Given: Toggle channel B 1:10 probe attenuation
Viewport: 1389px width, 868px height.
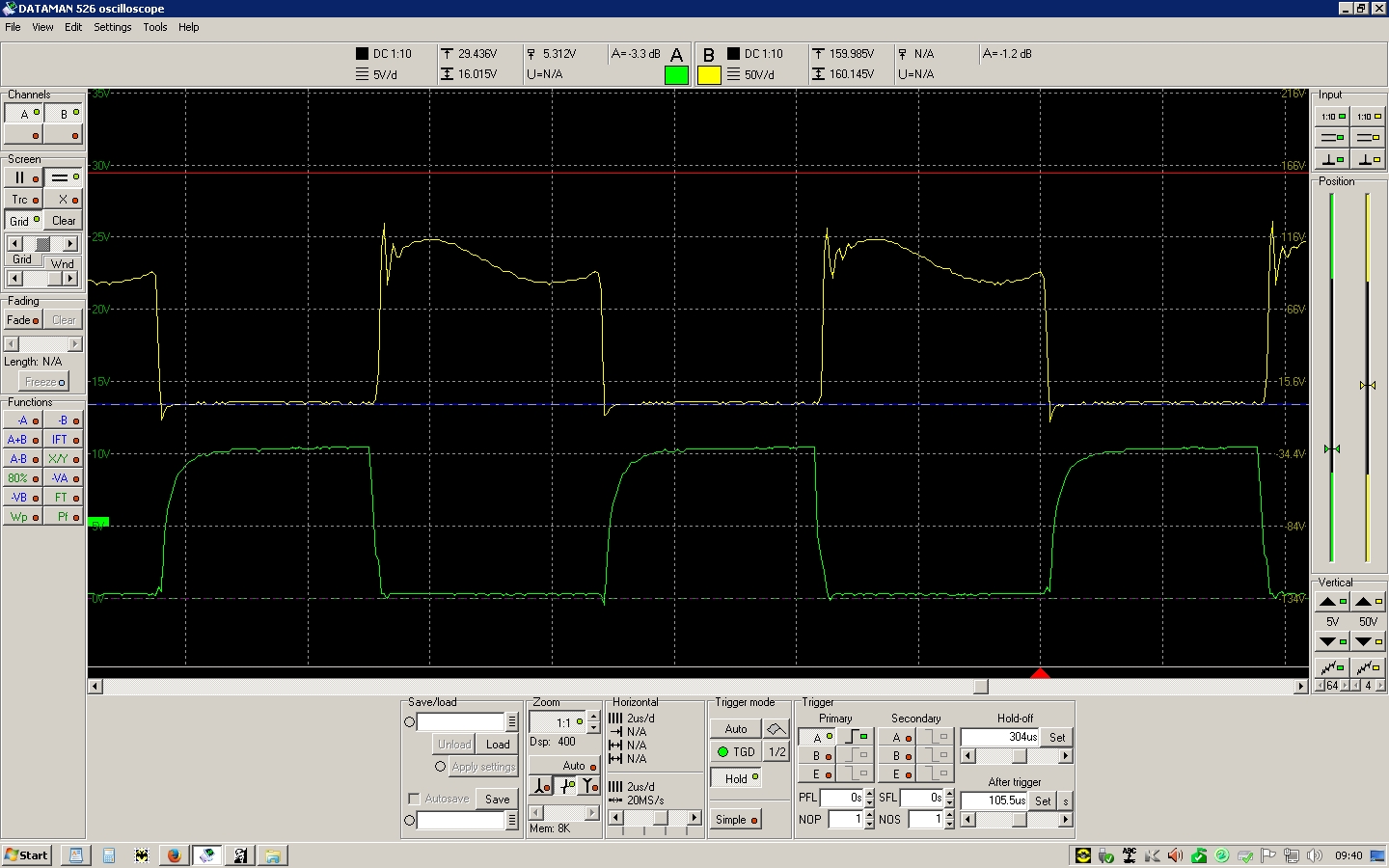Looking at the screenshot, I should point(1369,117).
